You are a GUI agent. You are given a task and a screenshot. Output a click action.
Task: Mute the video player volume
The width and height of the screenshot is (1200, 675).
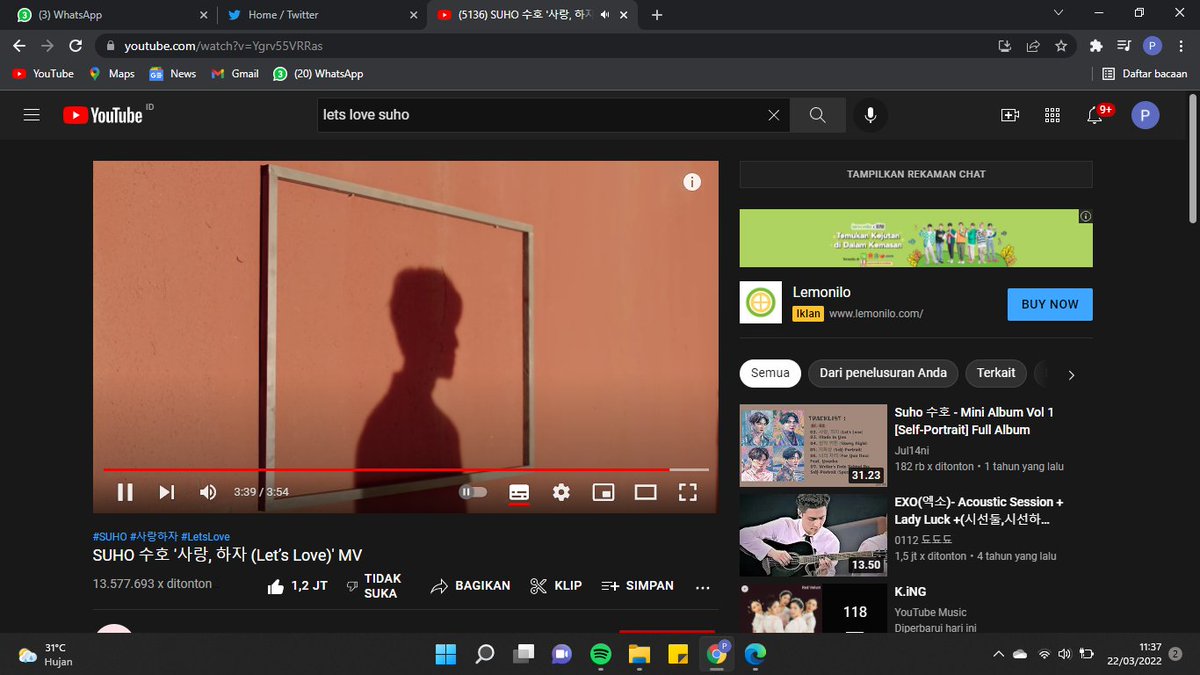coord(208,492)
